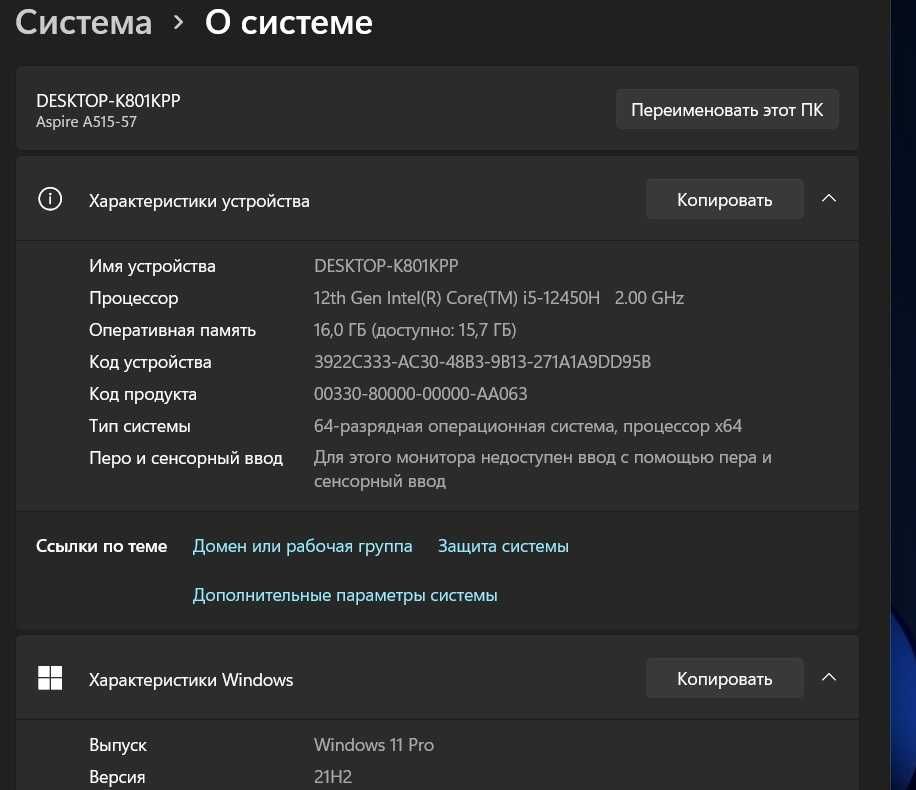Image resolution: width=916 pixels, height=790 pixels.
Task: Click the Версия label
Action: (x=117, y=777)
